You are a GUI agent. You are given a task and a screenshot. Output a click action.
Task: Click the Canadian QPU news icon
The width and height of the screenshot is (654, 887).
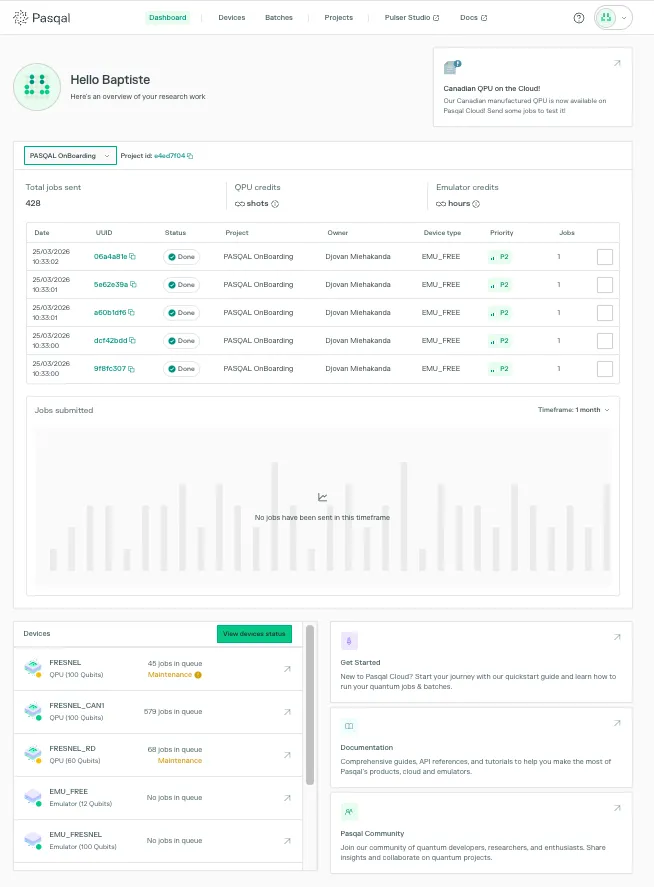tap(453, 67)
